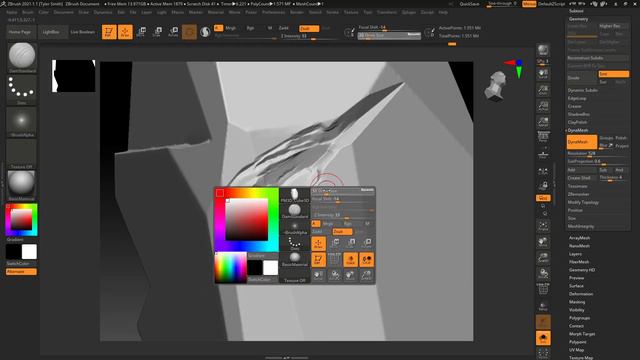
Task: Click the local symmetry icon on the right shelf
Action: coord(543,171)
